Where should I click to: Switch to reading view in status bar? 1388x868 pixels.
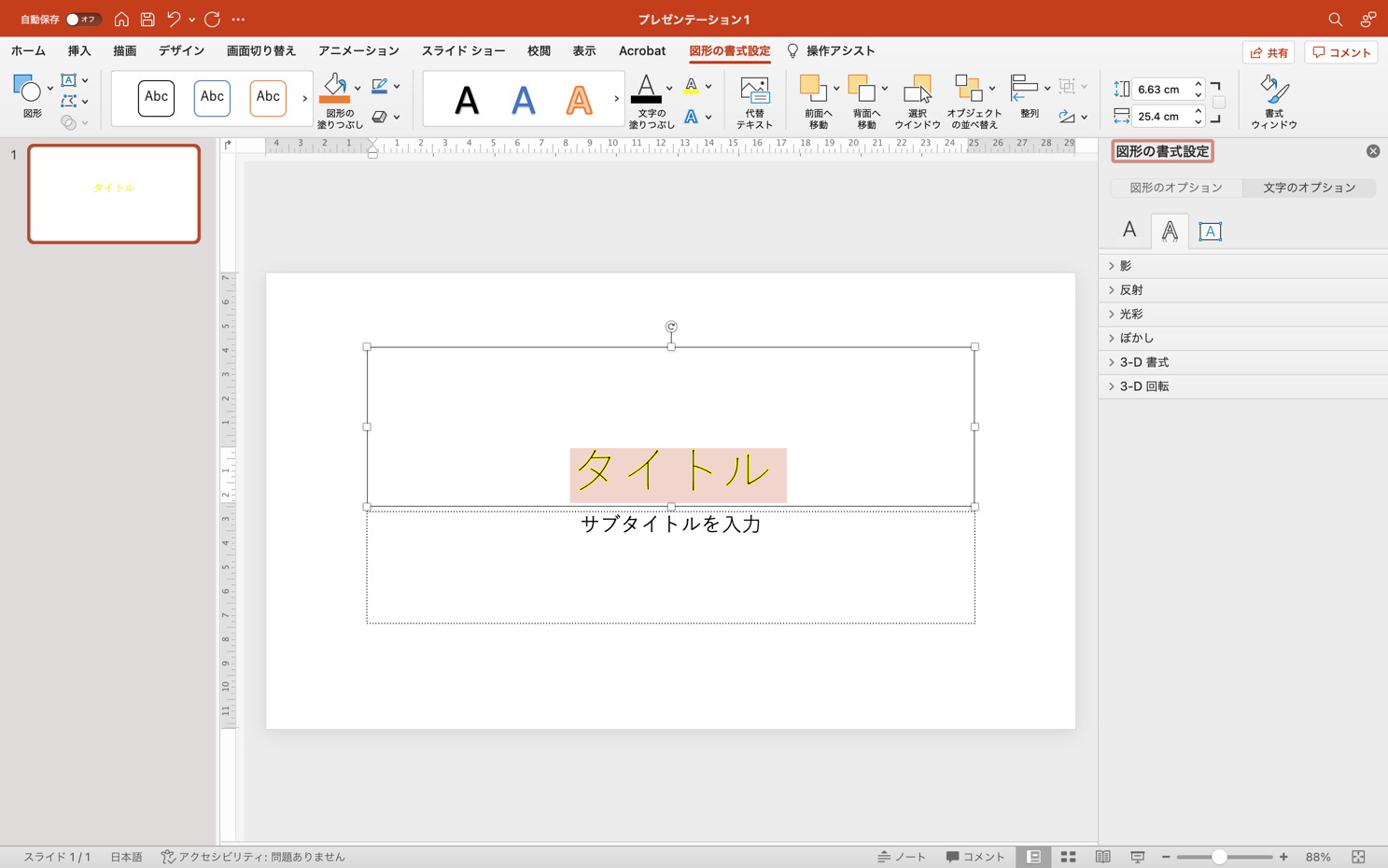(x=1102, y=857)
